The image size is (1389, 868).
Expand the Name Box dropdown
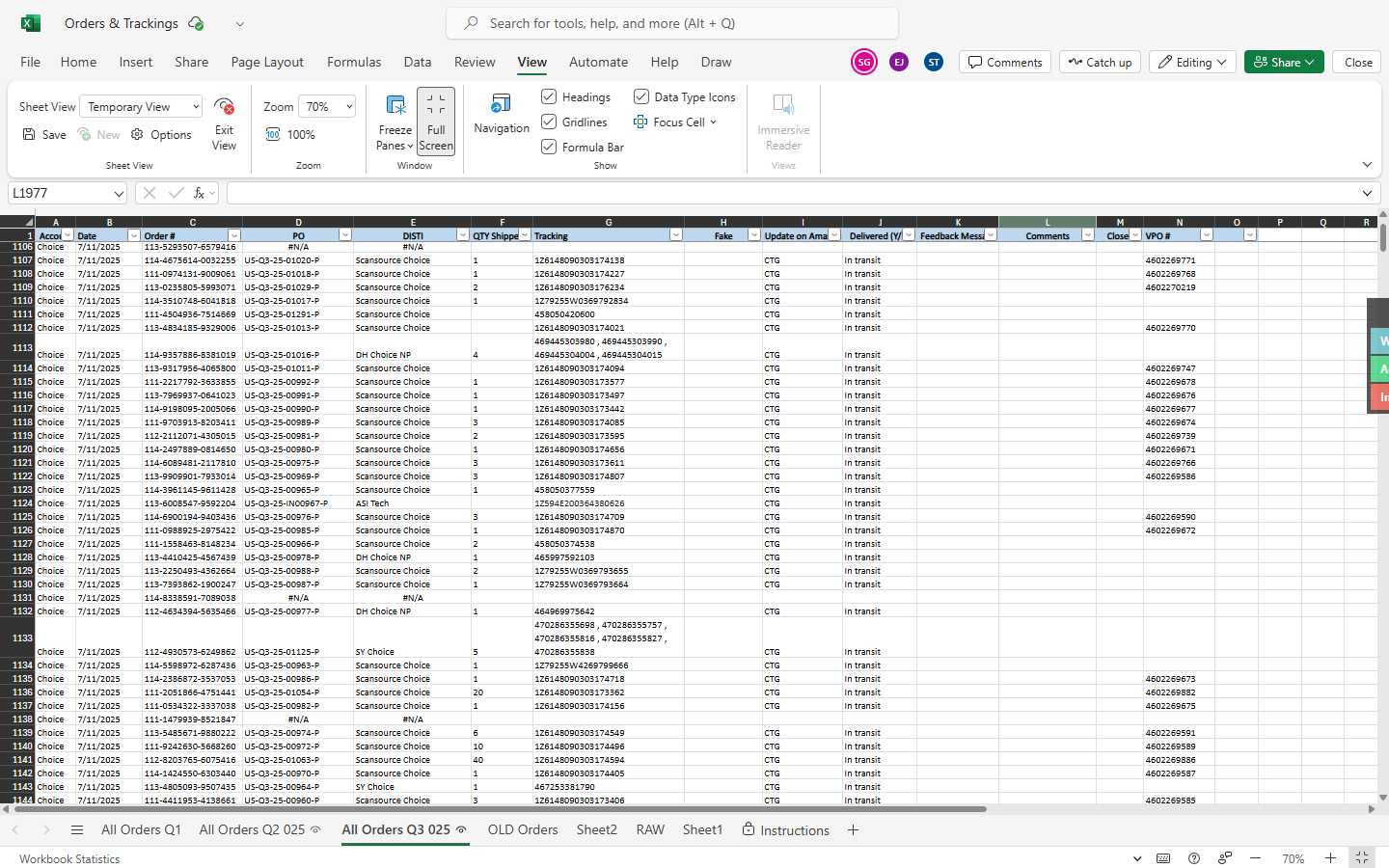click(119, 194)
